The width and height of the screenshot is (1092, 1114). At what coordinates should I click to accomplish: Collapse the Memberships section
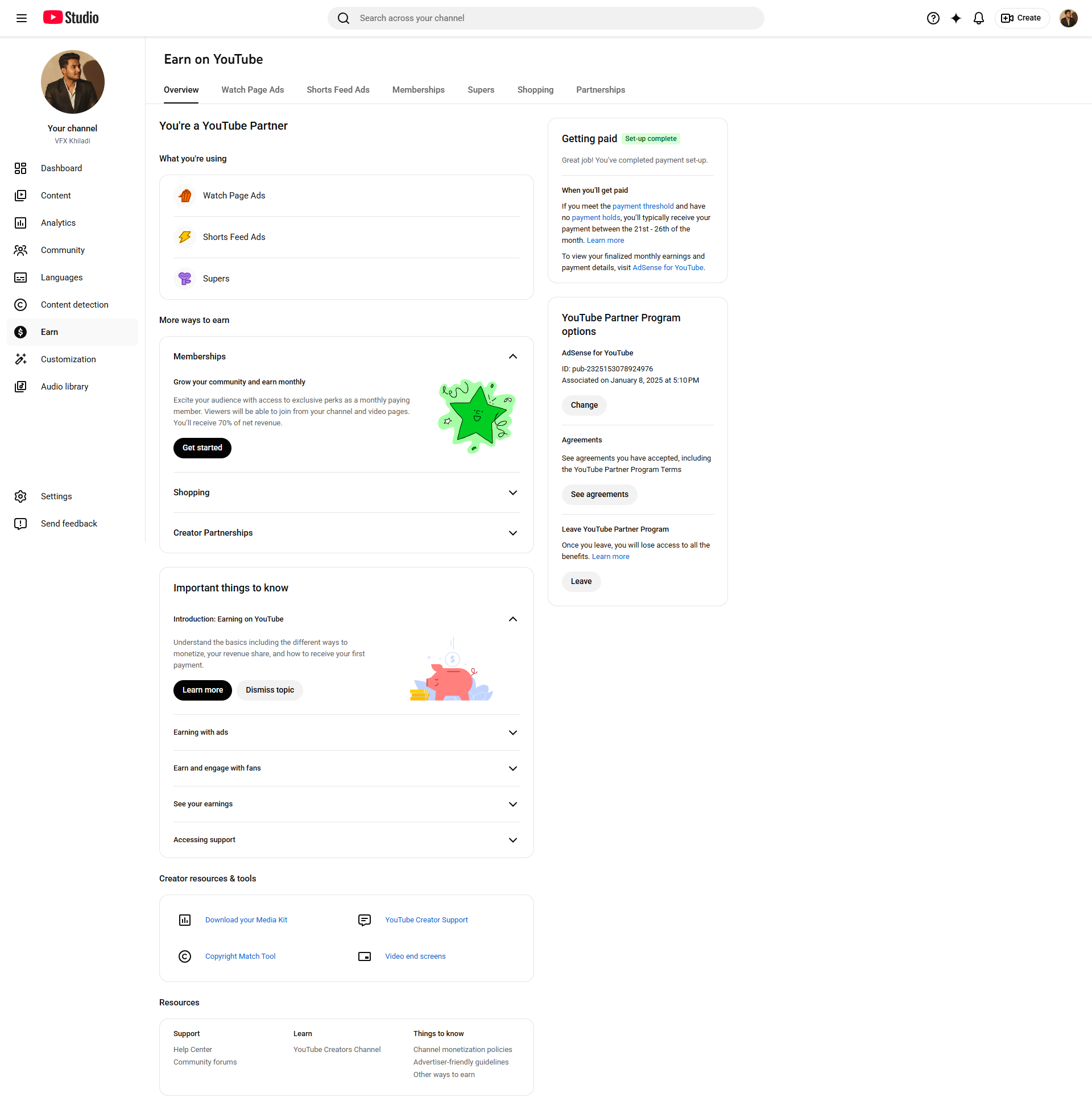513,357
